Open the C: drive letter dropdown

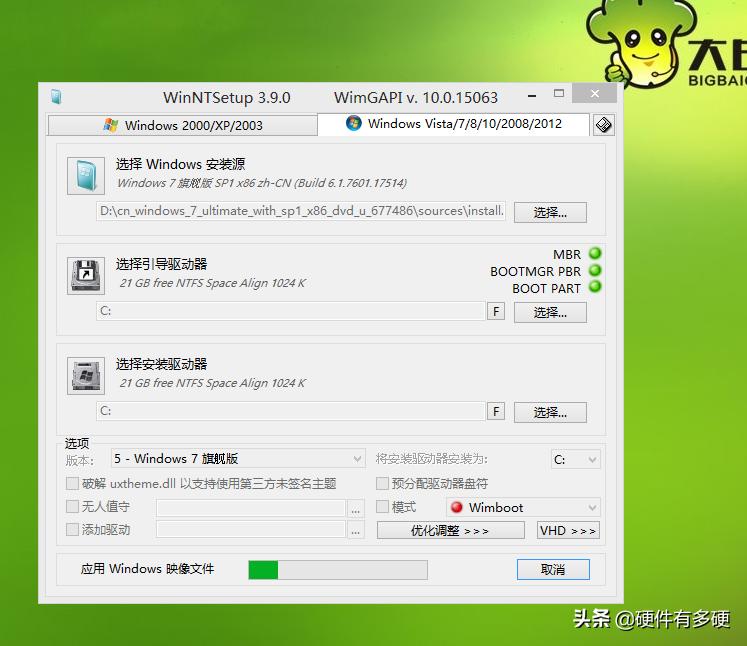pyautogui.click(x=575, y=460)
